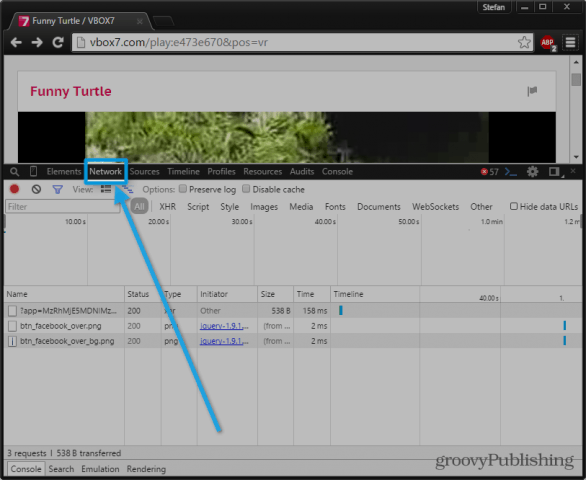Reload the page using the refresh icon

click(x=58, y=42)
